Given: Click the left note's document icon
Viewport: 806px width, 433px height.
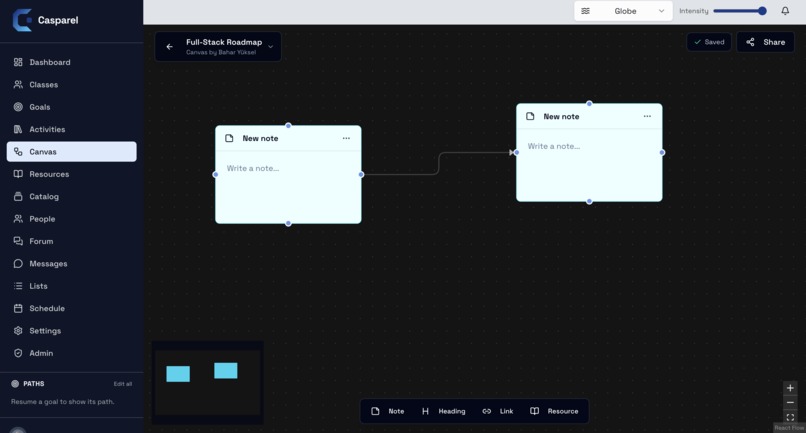Looking at the screenshot, I should (x=229, y=138).
